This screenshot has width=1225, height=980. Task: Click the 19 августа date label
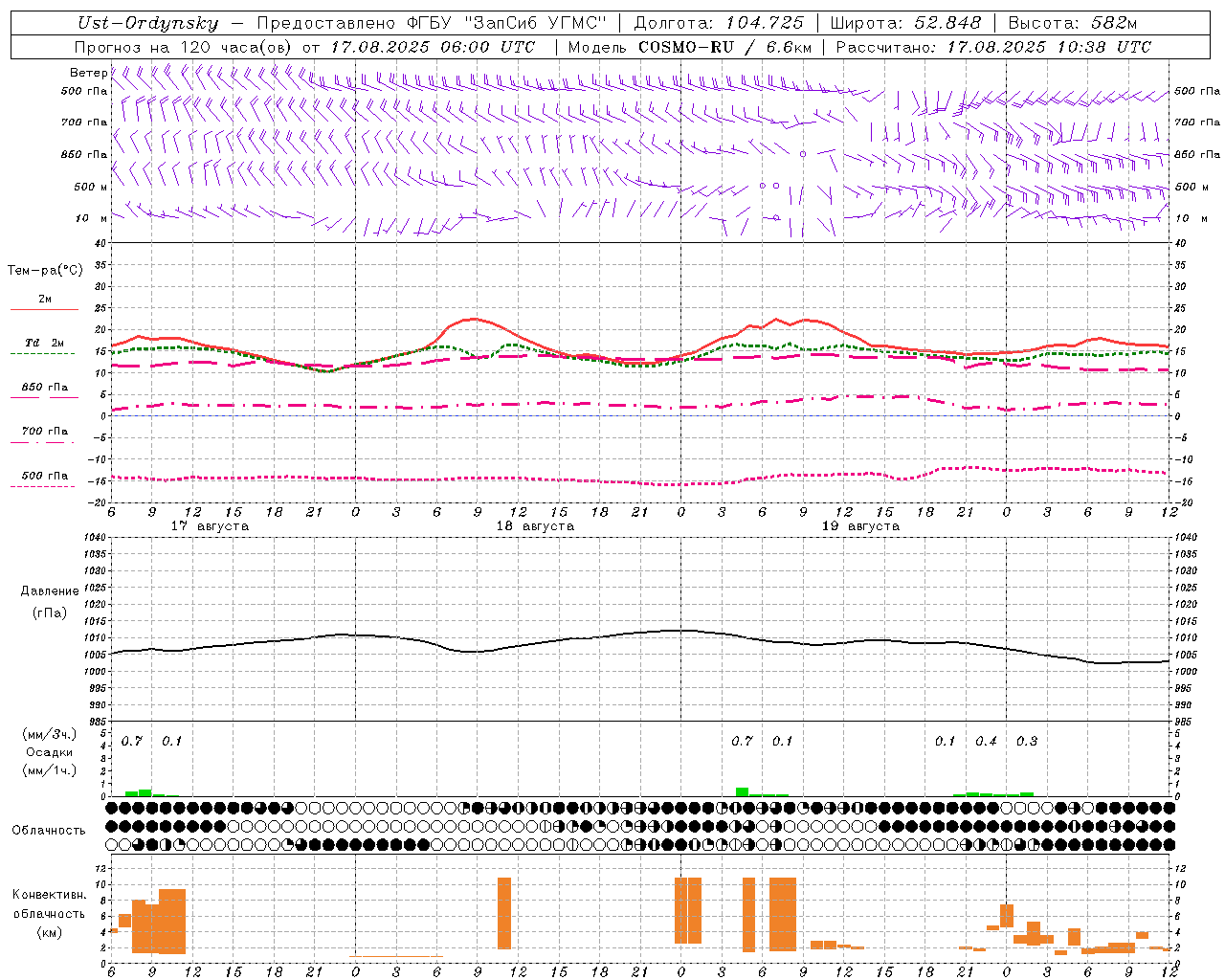pos(860,526)
